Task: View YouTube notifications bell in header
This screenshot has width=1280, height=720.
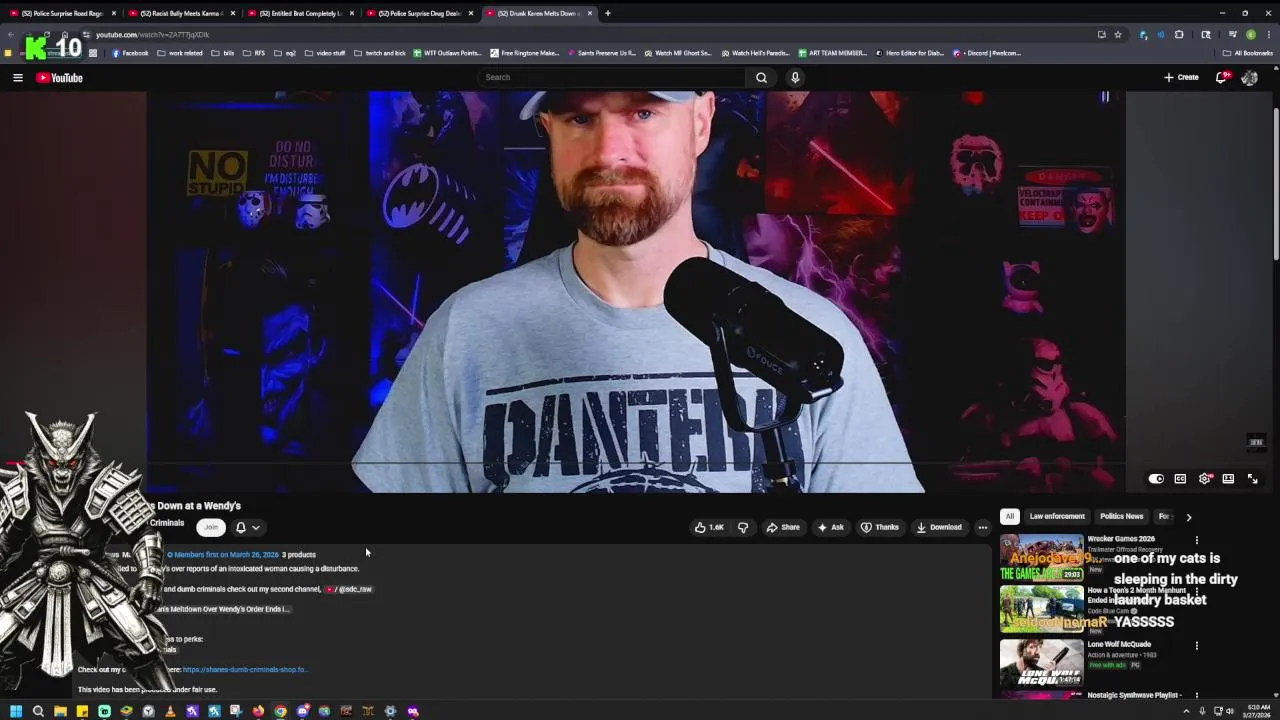Action: (1221, 77)
